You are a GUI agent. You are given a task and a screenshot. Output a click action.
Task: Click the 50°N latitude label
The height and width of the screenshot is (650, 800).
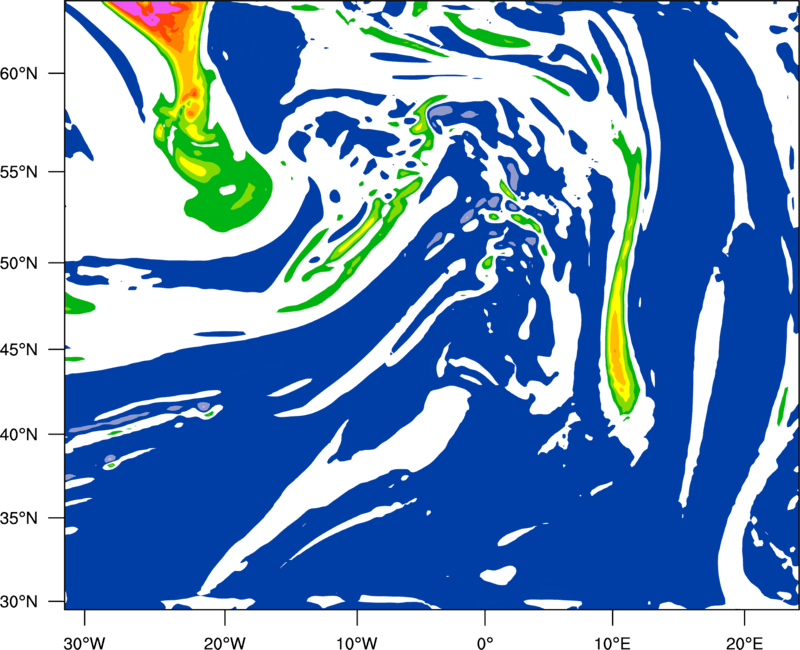19,263
